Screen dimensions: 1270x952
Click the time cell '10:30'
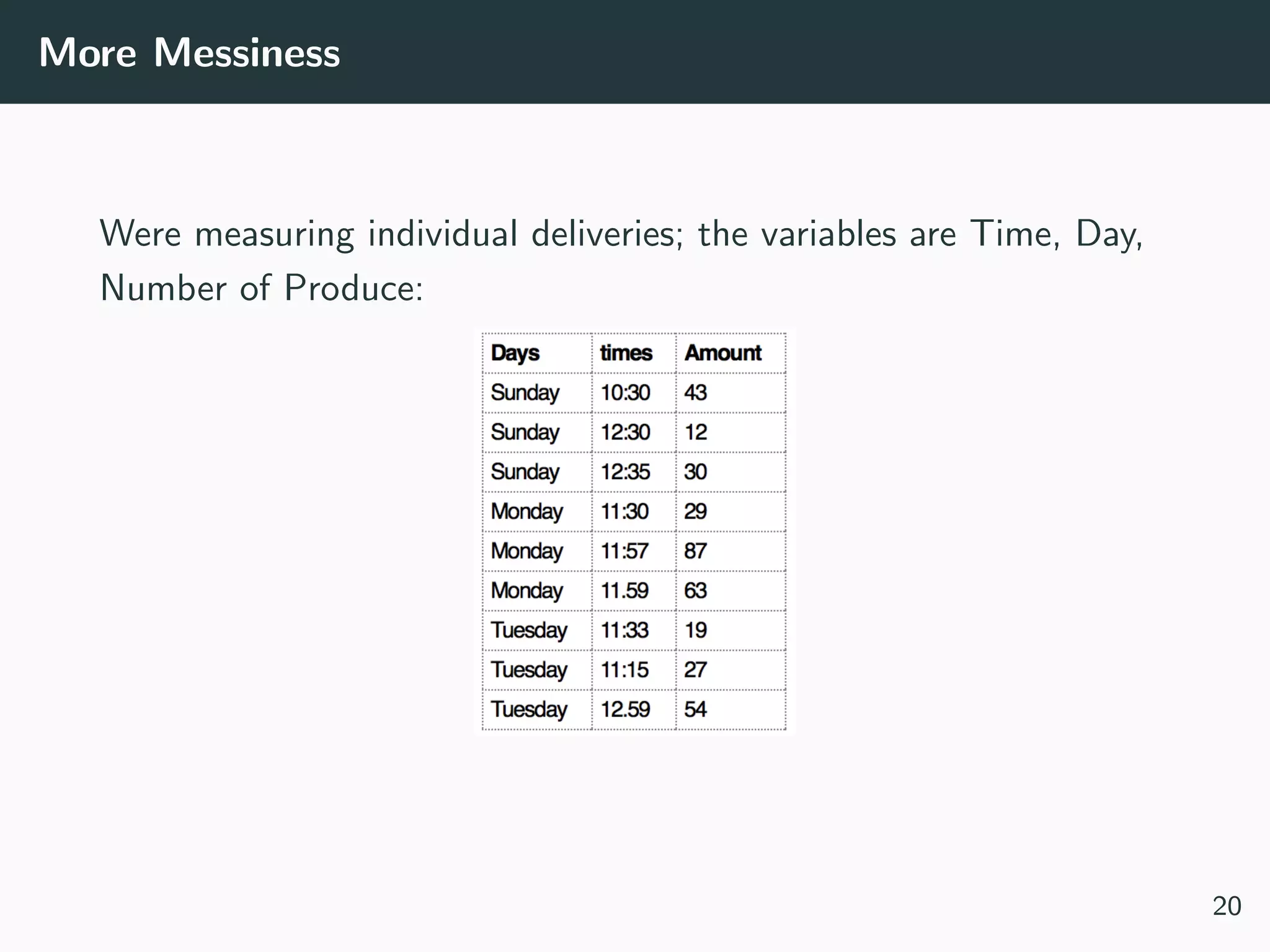[x=634, y=393]
